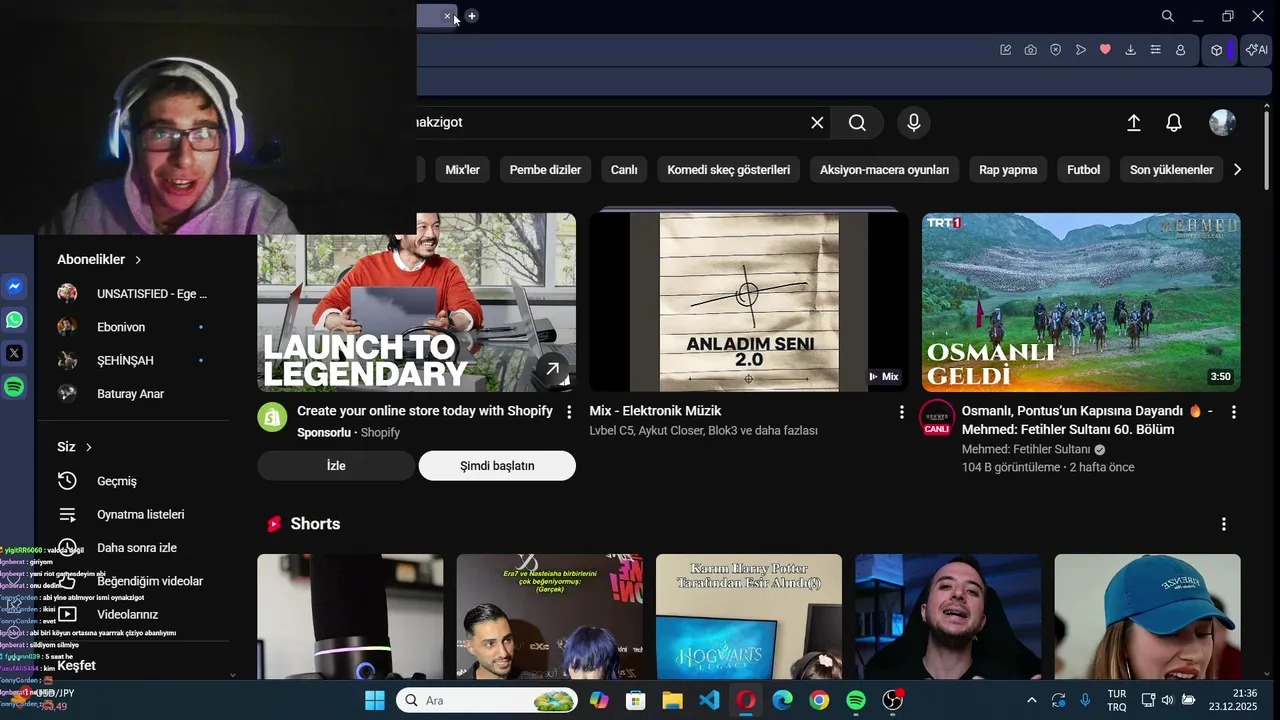
Task: Select the Mix'ler filter chip
Action: 462,170
